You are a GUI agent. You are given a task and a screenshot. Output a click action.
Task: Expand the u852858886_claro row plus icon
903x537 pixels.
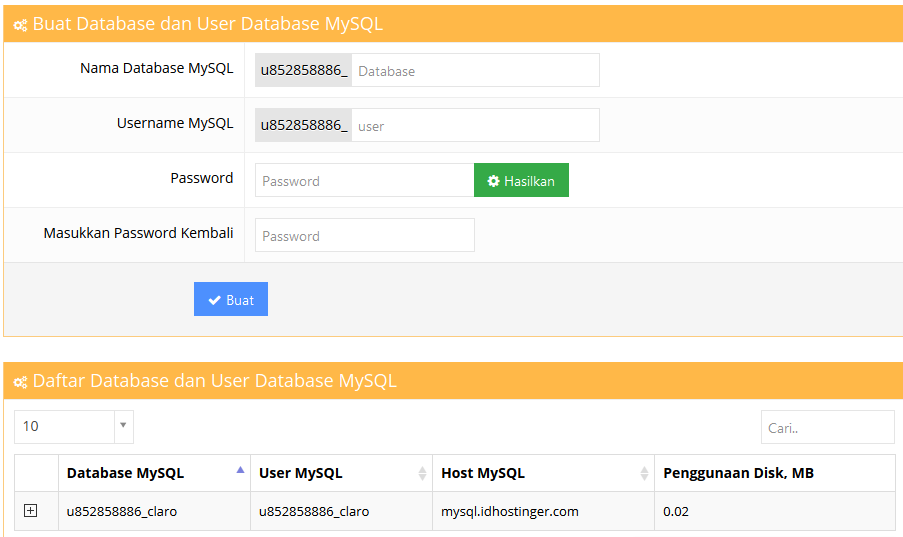[x=31, y=510]
